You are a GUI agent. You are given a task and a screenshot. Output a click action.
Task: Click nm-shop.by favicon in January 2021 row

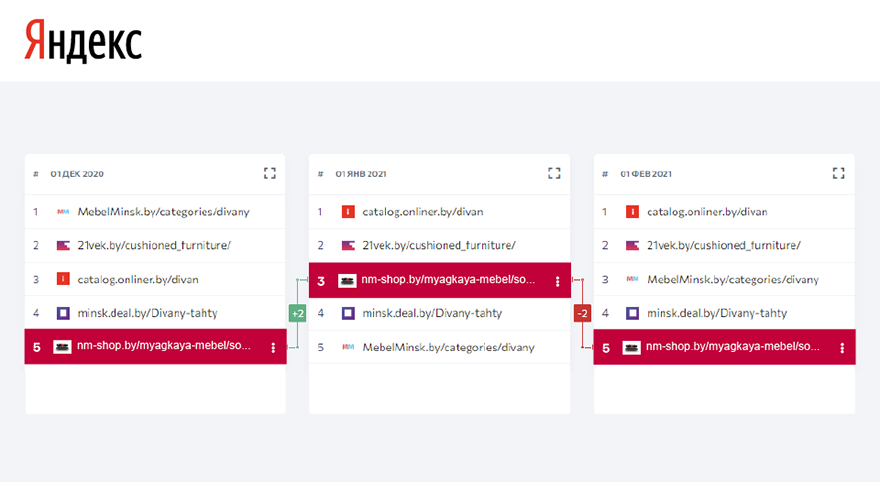347,281
